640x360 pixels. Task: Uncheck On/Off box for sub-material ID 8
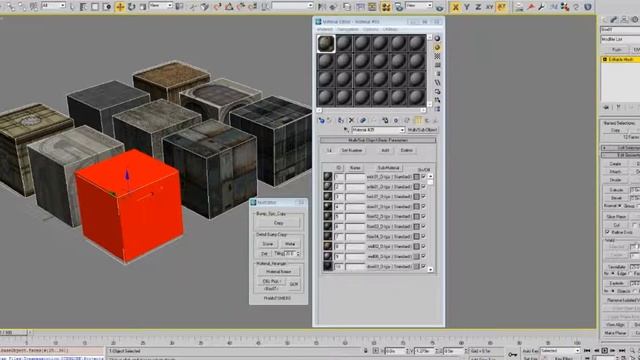tap(423, 247)
